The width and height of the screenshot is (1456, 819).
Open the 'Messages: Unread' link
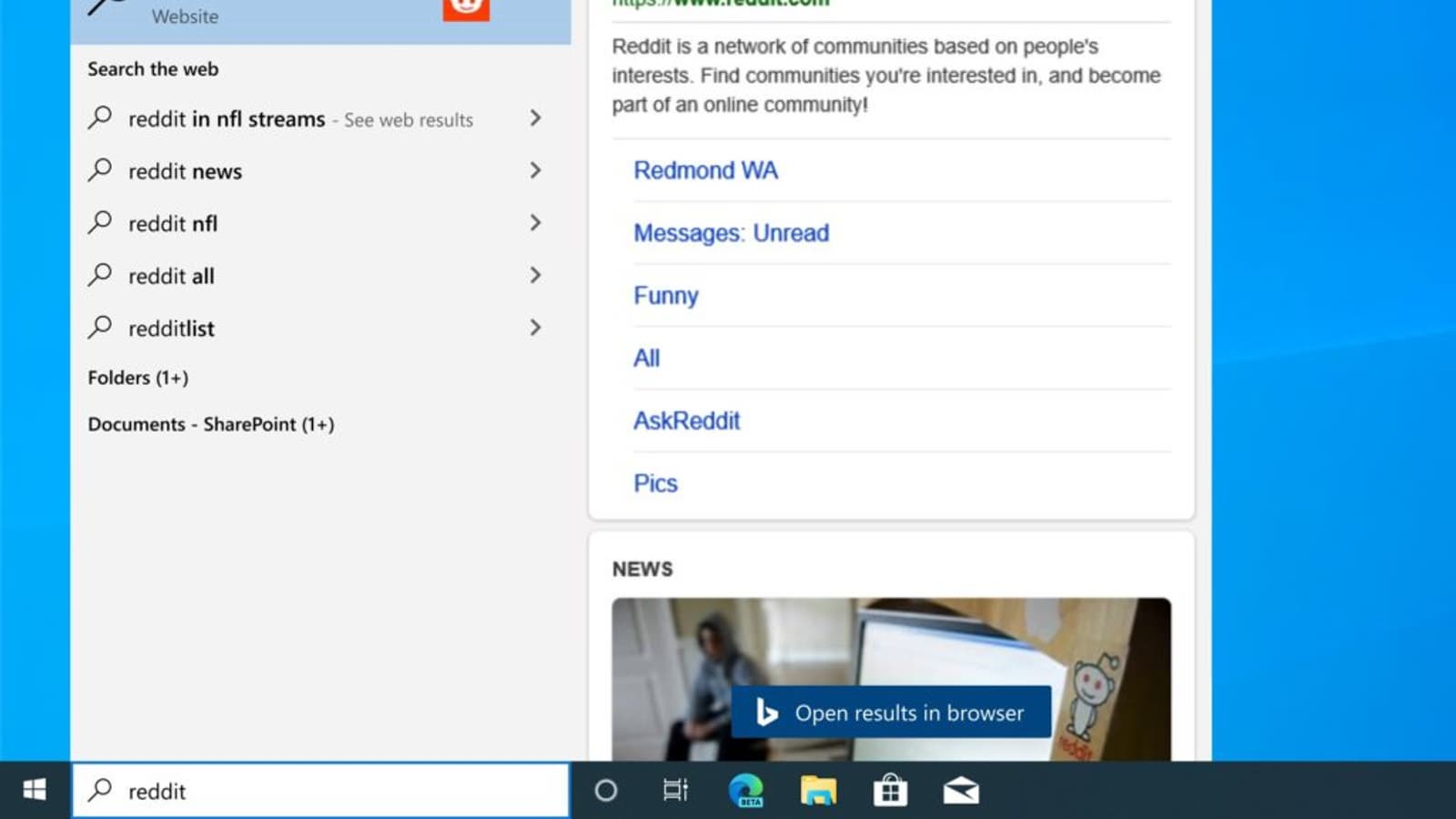731,233
